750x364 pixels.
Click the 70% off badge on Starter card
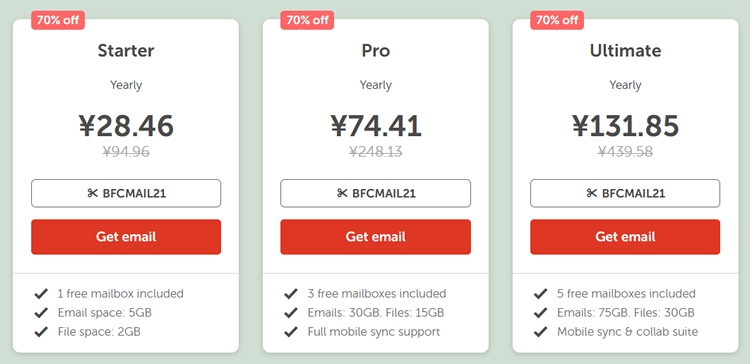pyautogui.click(x=58, y=20)
